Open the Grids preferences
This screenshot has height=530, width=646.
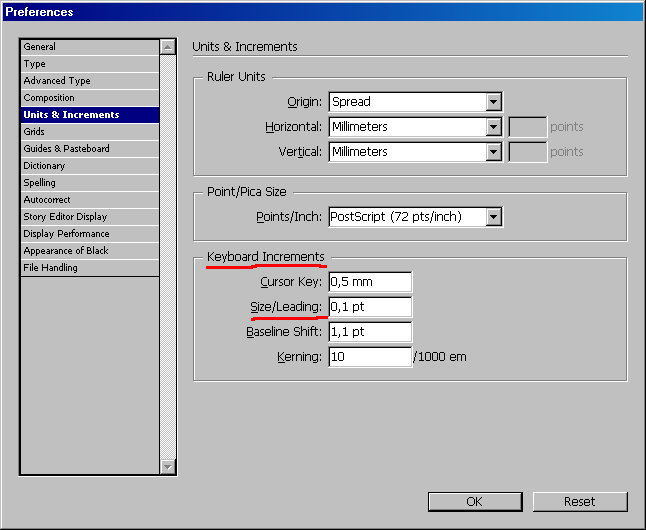90,131
